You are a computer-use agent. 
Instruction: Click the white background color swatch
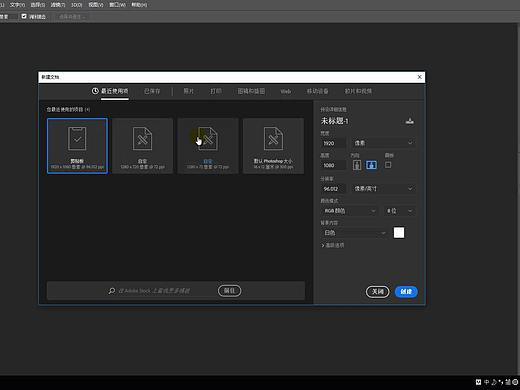[x=399, y=233]
